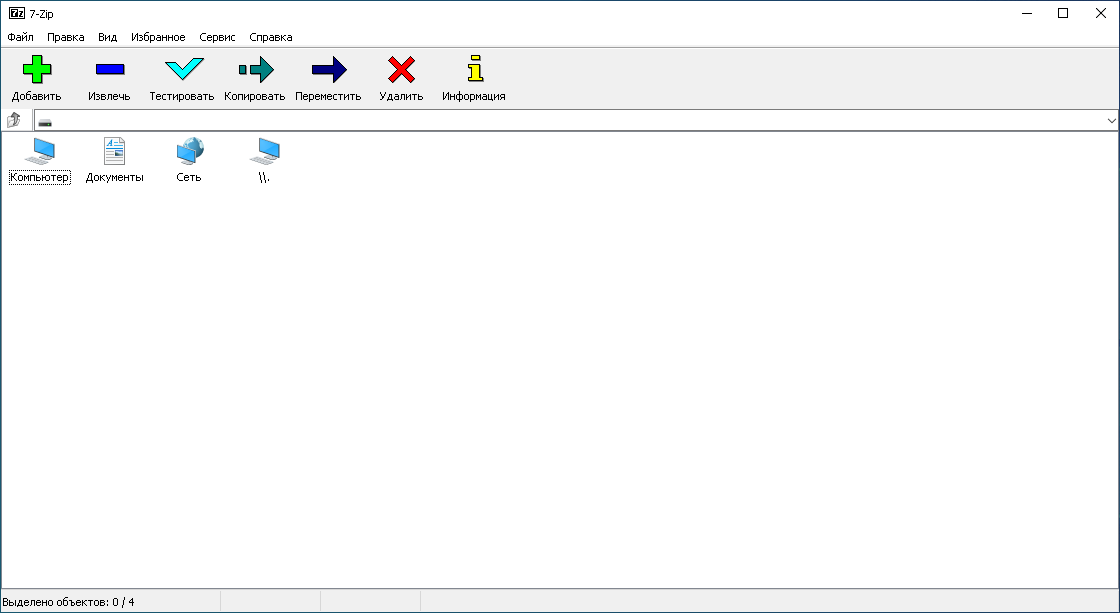Click the Переместить dark blue arrow
The image size is (1120, 613).
point(329,70)
